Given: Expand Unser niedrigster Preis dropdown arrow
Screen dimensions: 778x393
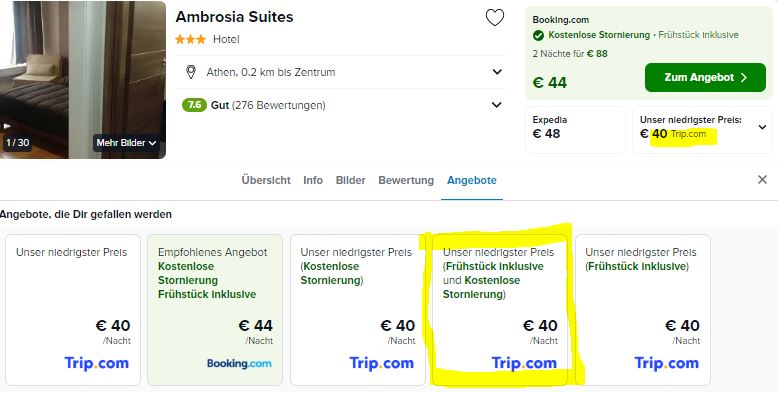Looking at the screenshot, I should (763, 127).
